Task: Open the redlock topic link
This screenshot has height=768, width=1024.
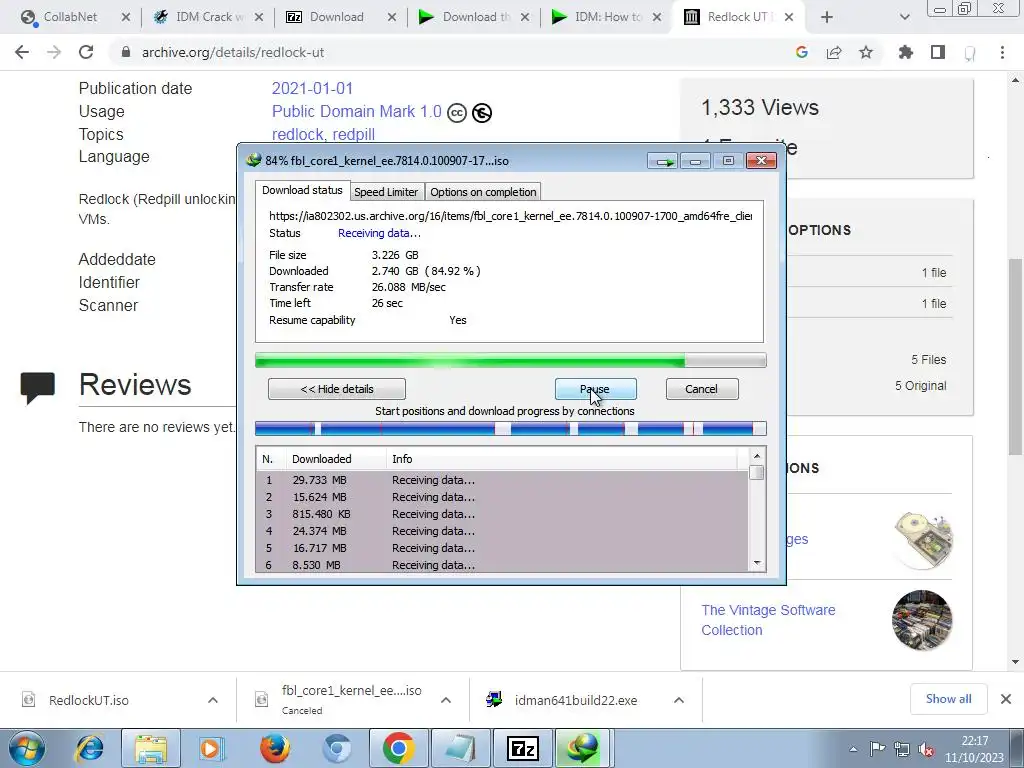Action: (x=298, y=135)
